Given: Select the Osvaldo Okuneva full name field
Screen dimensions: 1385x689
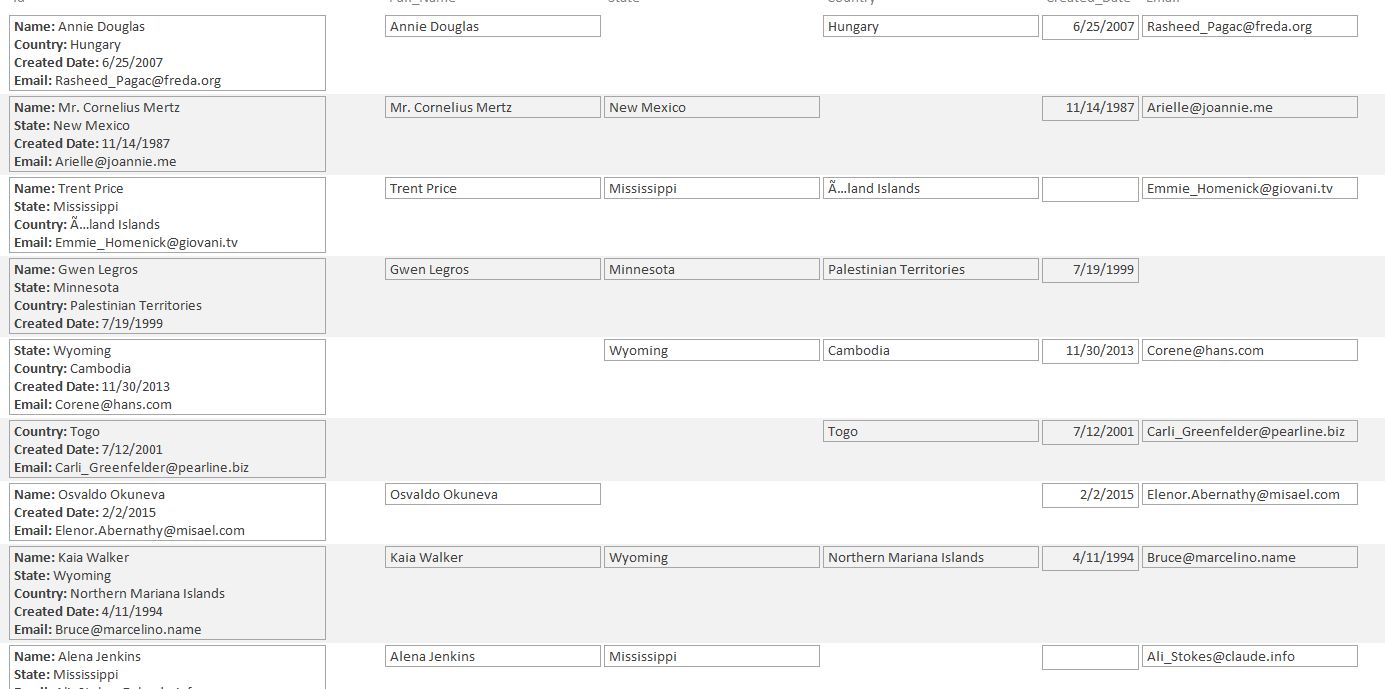Looking at the screenshot, I should (493, 494).
